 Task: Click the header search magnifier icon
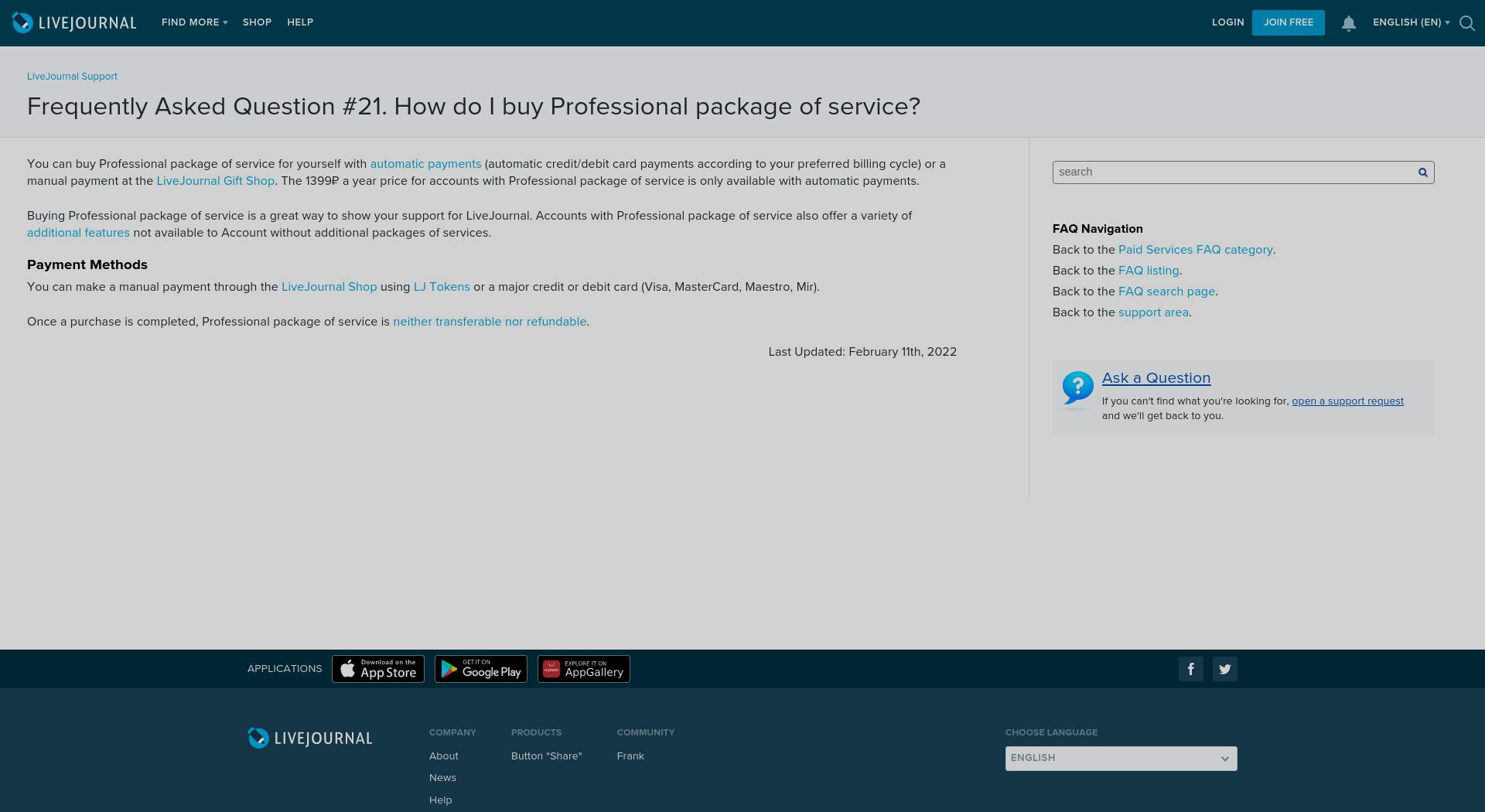[x=1466, y=23]
